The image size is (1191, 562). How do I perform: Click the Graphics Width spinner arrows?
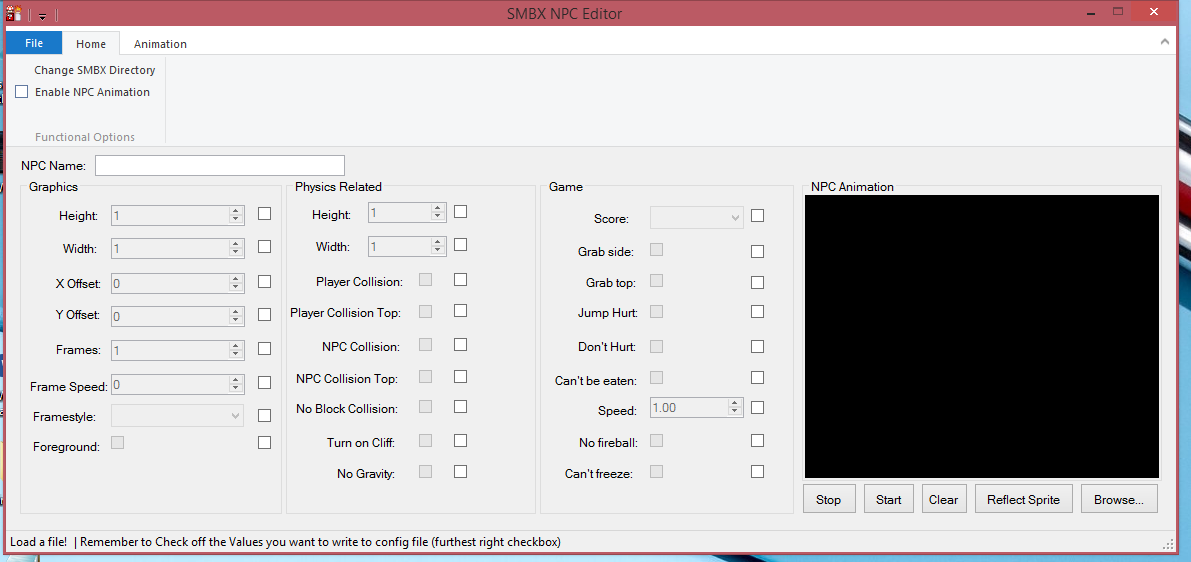[236, 248]
